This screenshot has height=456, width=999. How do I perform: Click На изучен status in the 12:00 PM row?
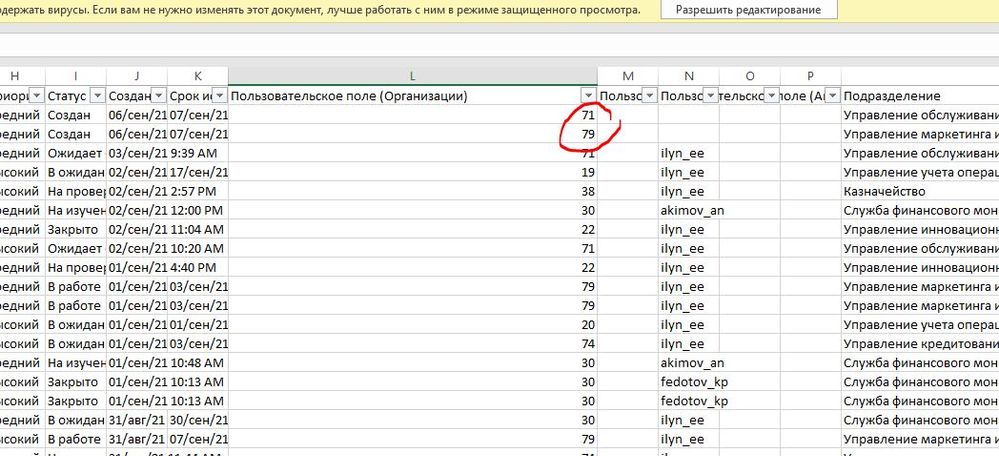tap(76, 210)
